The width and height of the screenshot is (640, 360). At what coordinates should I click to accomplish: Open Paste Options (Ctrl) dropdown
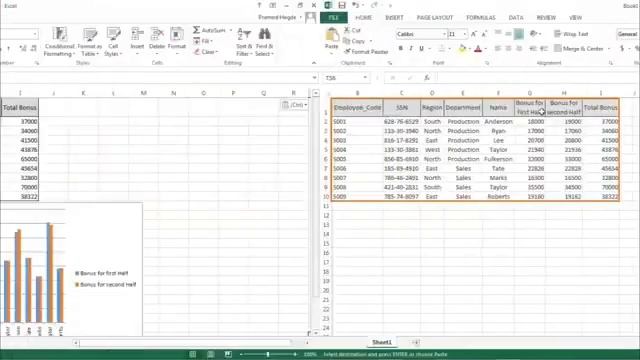tap(294, 105)
